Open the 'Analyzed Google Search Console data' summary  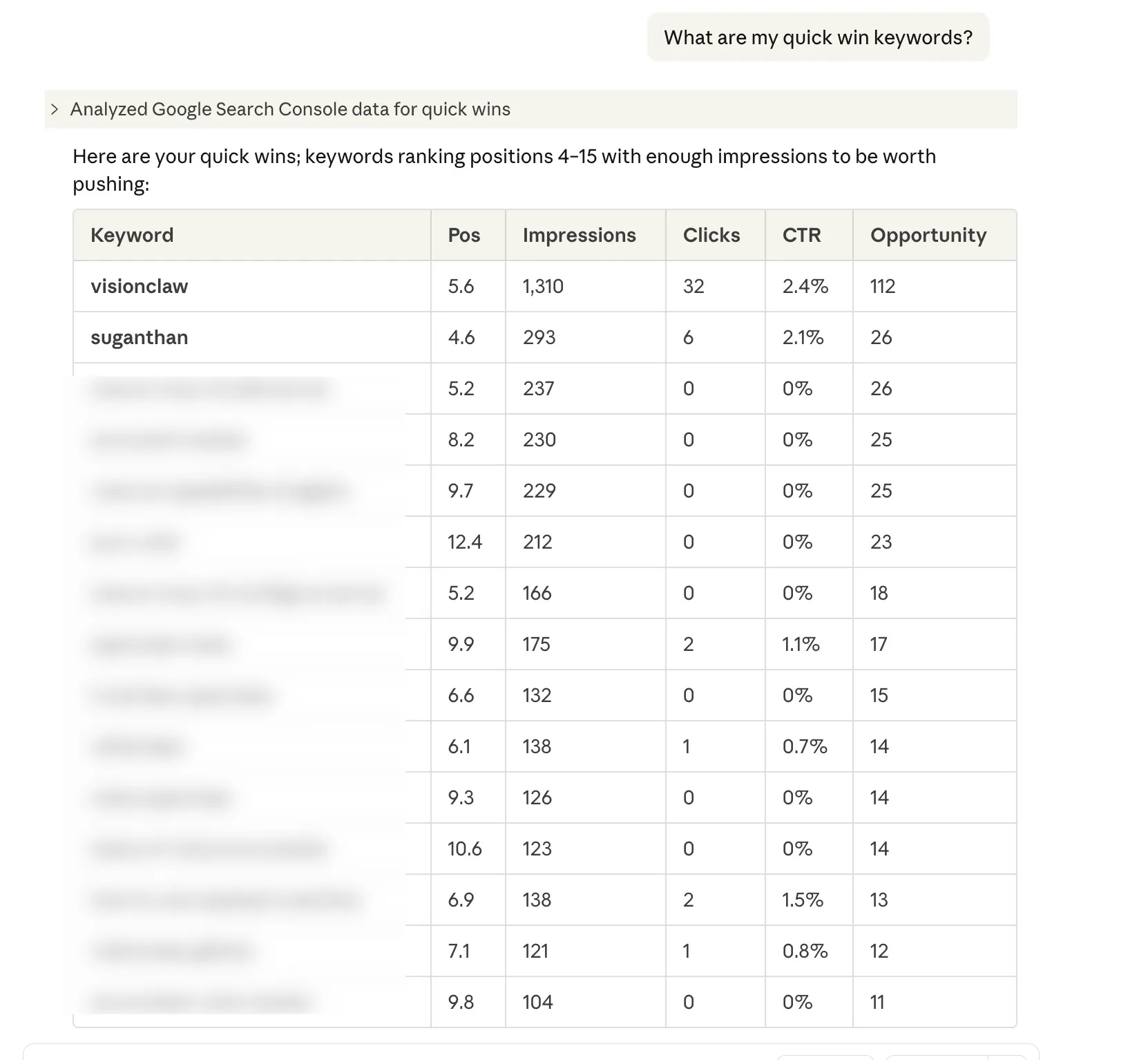click(290, 109)
